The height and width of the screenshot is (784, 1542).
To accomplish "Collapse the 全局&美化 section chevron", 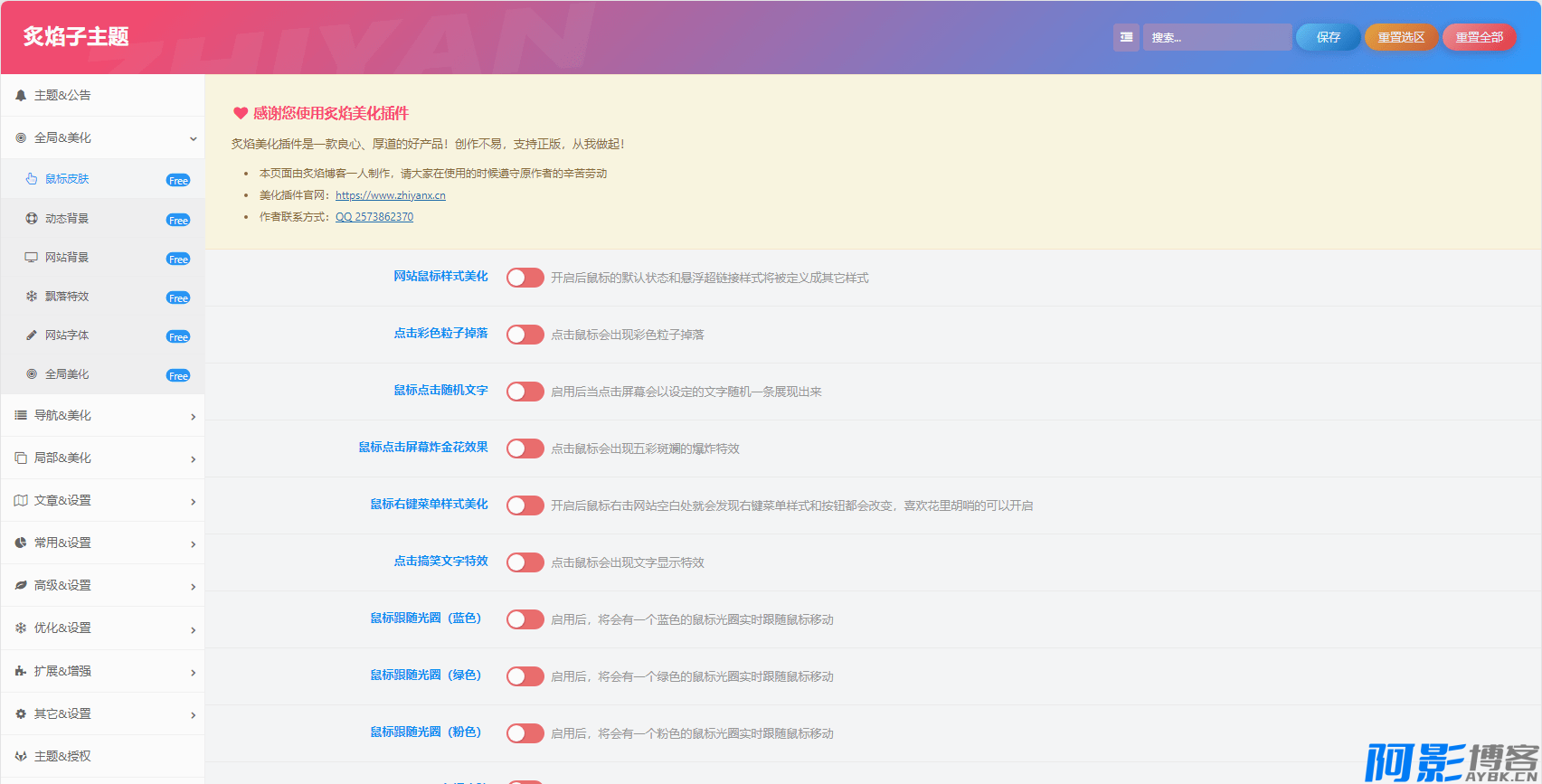I will click(193, 138).
